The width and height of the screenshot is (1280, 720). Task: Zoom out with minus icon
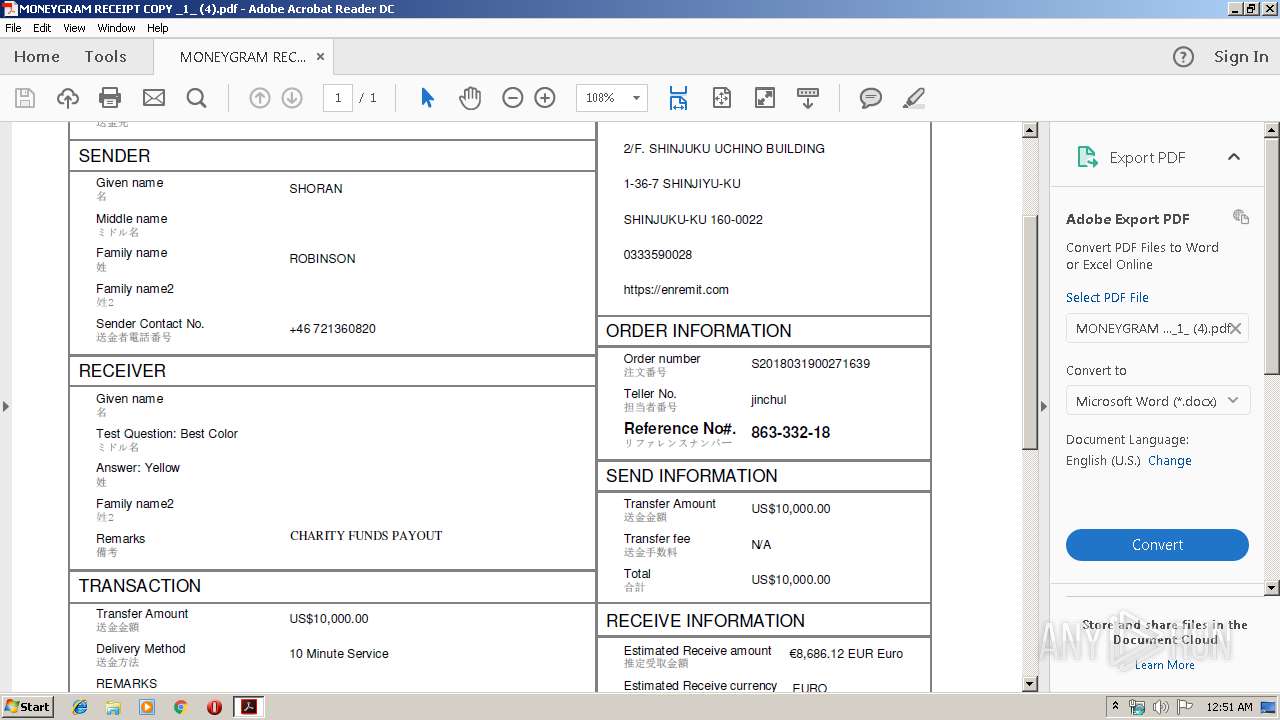tap(513, 98)
